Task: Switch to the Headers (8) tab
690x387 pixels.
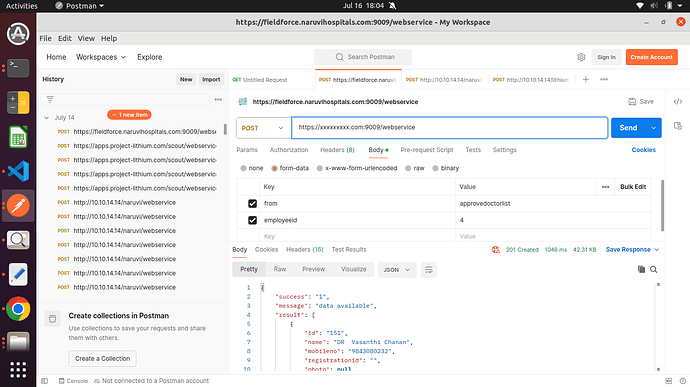Action: click(337, 150)
